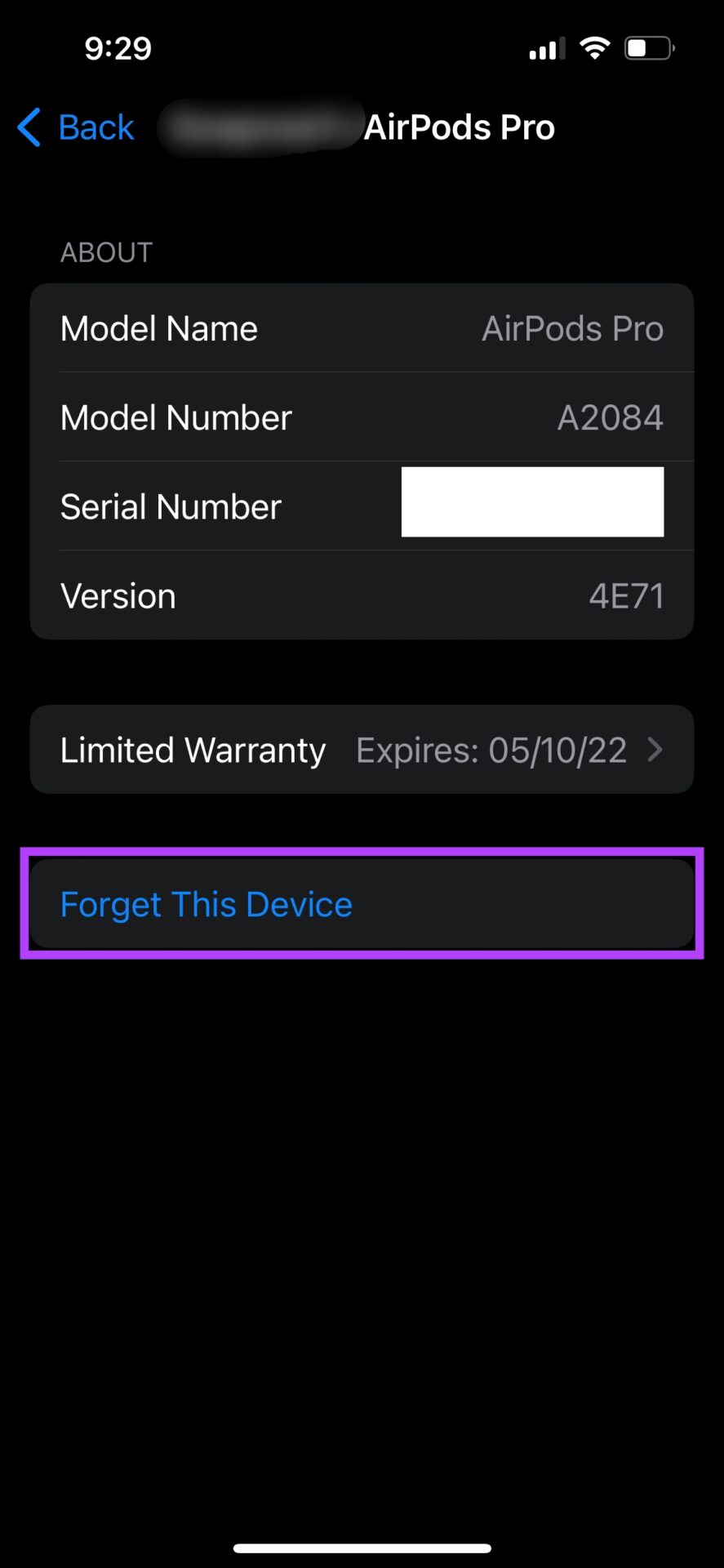Tap model number value A2084
This screenshot has width=724, height=1568.
[x=610, y=418]
